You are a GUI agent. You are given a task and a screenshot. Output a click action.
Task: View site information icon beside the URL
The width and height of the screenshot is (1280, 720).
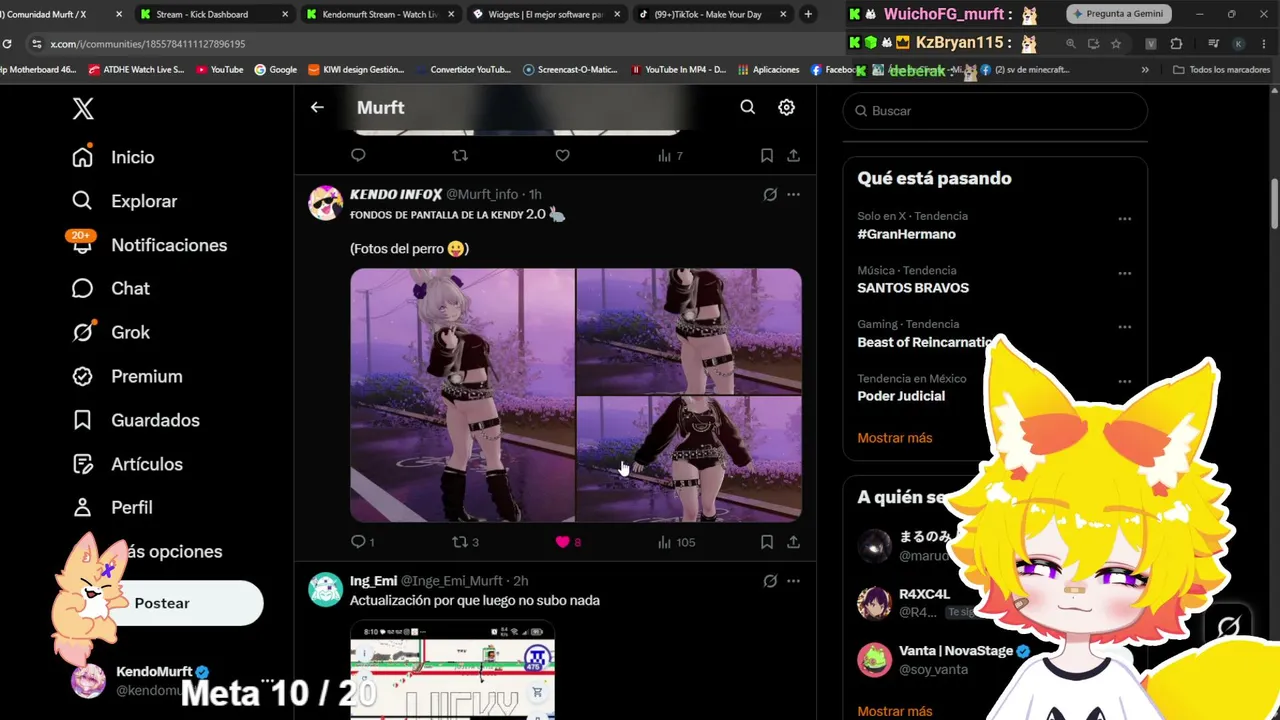(x=37, y=44)
